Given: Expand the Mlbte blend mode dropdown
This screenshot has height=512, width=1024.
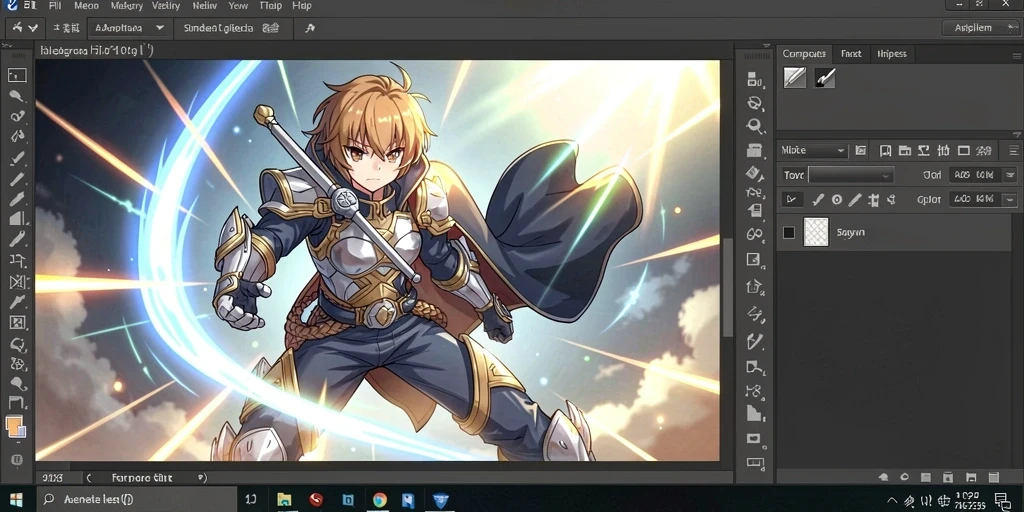Looking at the screenshot, I should coord(813,151).
